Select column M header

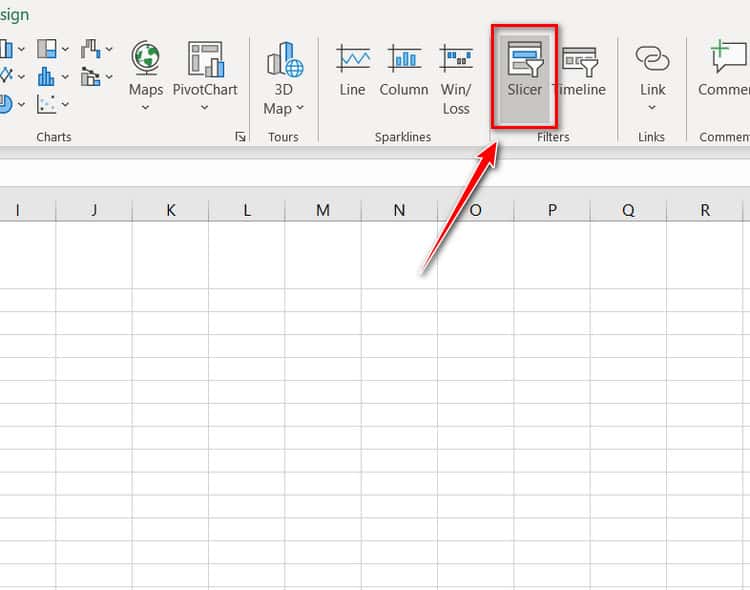coord(323,210)
